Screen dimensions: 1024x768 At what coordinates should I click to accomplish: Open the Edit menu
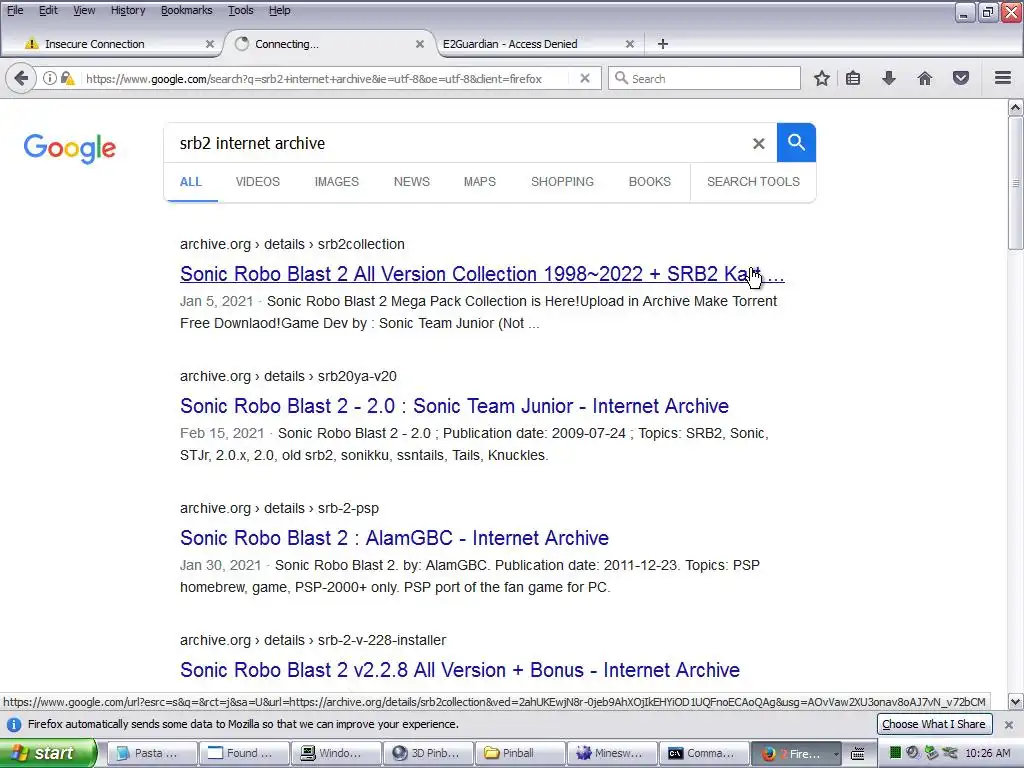pos(48,10)
